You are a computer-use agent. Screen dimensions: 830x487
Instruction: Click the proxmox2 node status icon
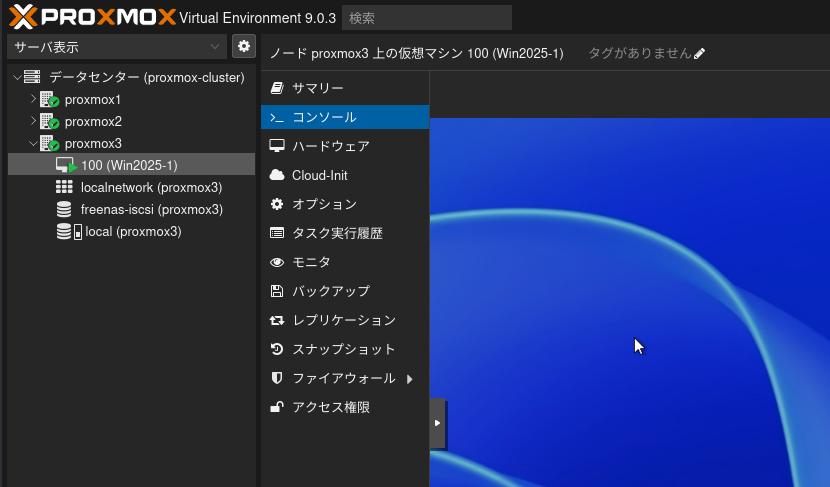click(x=49, y=122)
